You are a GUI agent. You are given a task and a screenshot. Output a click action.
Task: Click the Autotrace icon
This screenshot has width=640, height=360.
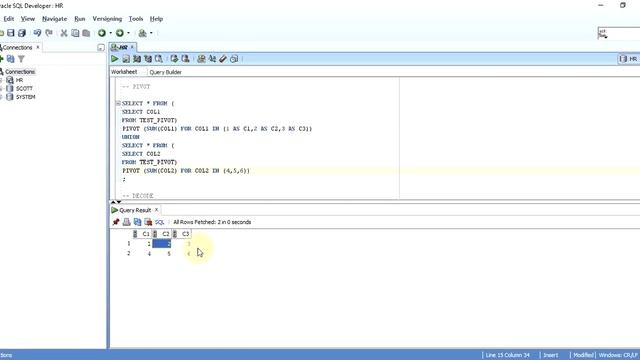pyautogui.click(x=148, y=59)
